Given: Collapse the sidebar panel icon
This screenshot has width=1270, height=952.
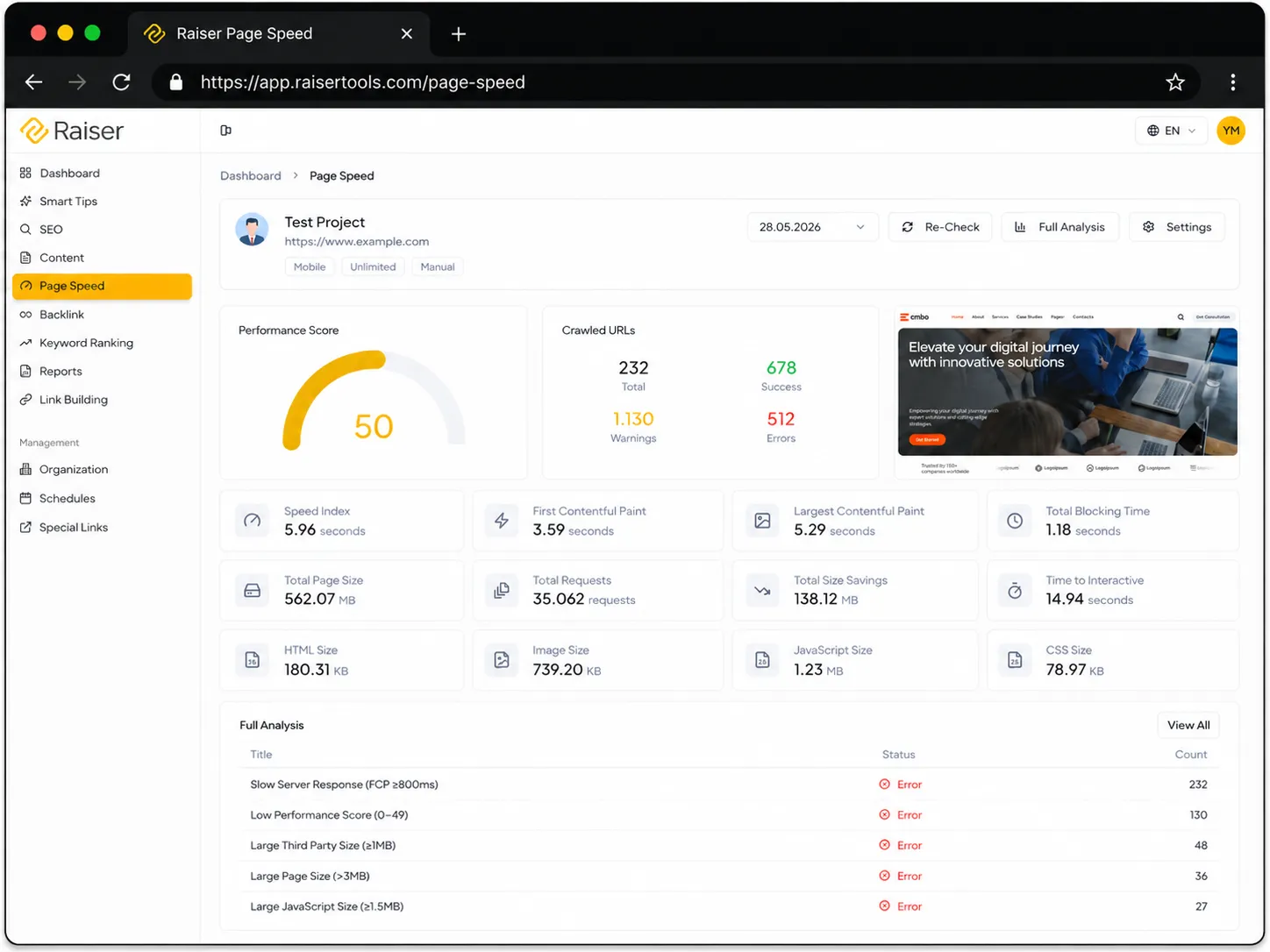Looking at the screenshot, I should pyautogui.click(x=225, y=131).
